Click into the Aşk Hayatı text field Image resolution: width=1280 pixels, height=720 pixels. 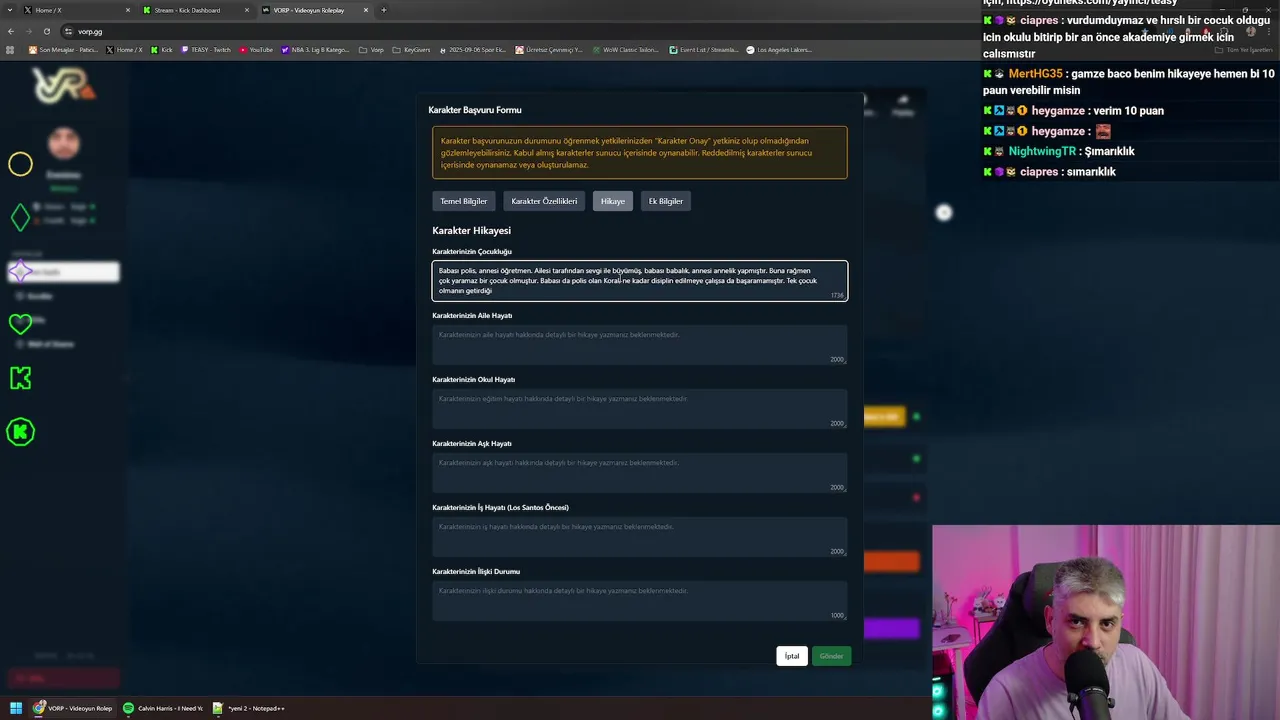point(640,473)
